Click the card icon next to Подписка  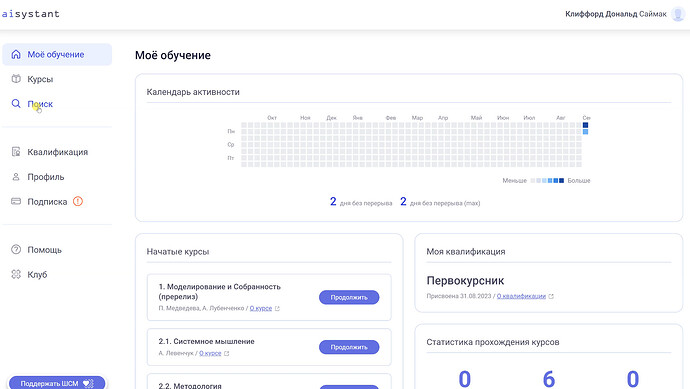tap(16, 202)
